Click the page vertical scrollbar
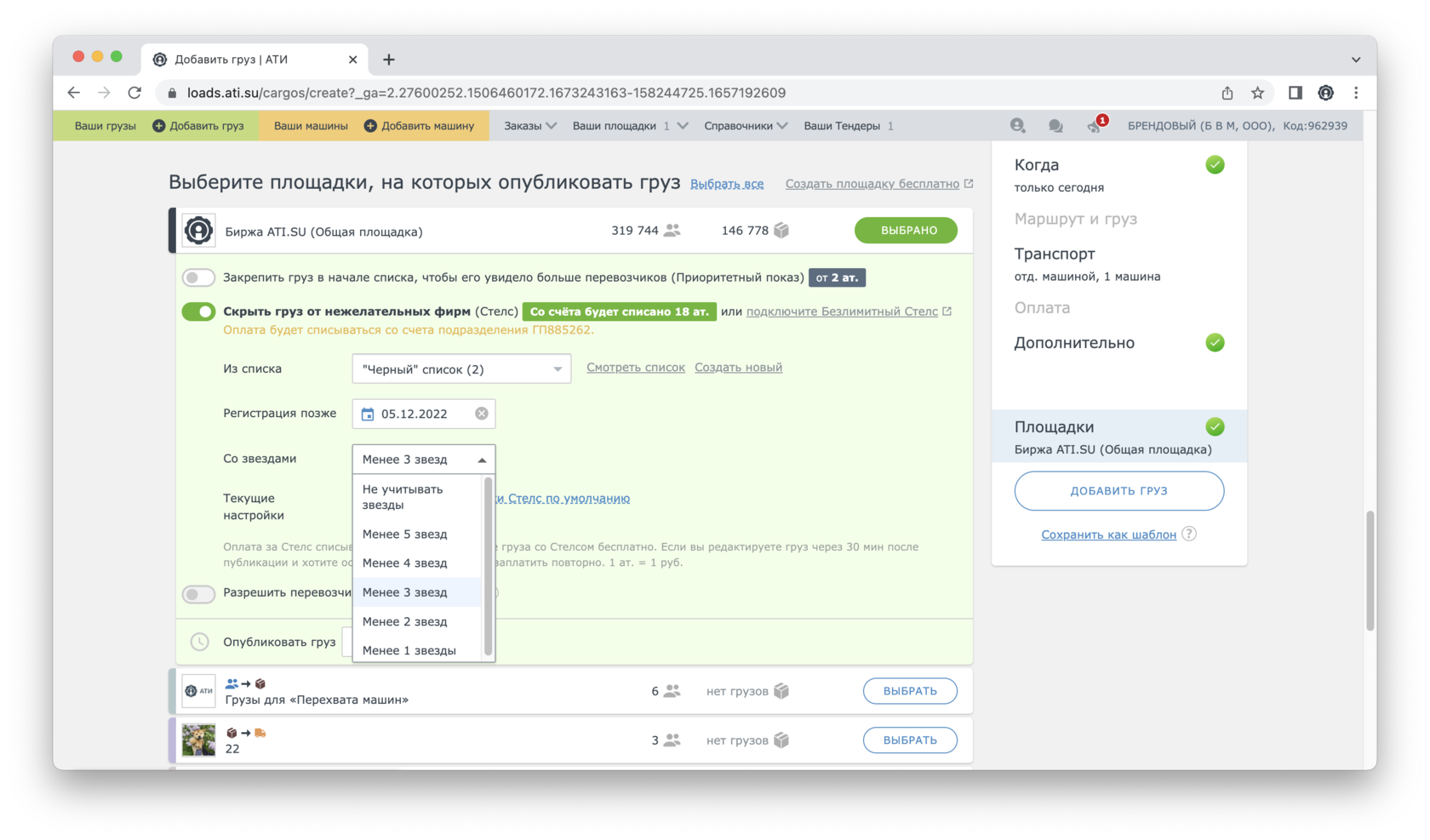1430x840 pixels. 1370,570
